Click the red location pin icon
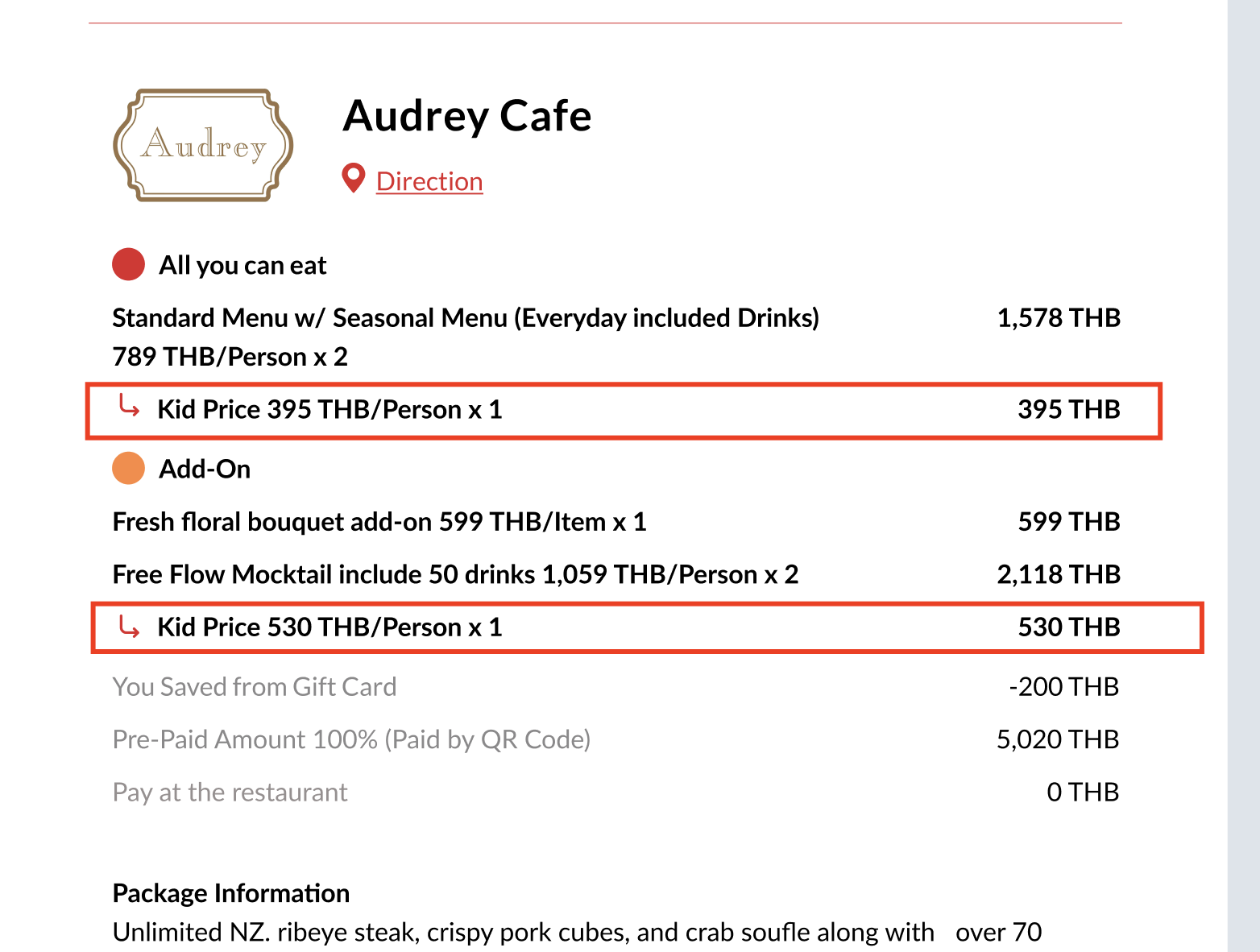 tap(354, 178)
